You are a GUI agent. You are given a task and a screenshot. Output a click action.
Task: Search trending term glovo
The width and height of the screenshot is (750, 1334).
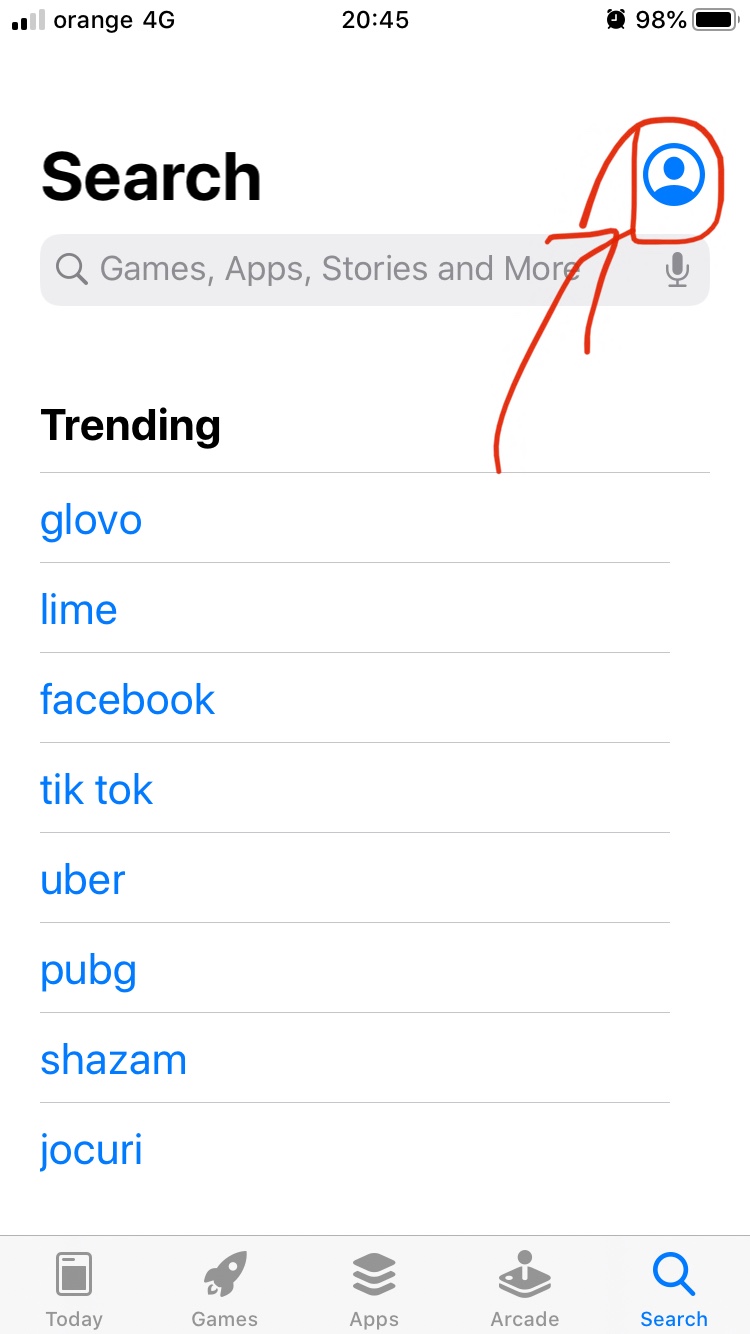[91, 520]
